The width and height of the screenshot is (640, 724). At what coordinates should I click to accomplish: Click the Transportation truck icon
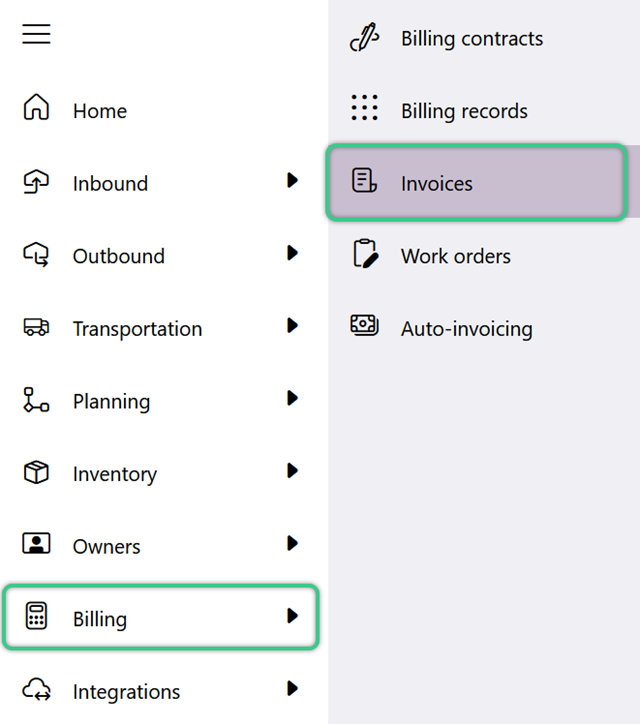point(36,327)
